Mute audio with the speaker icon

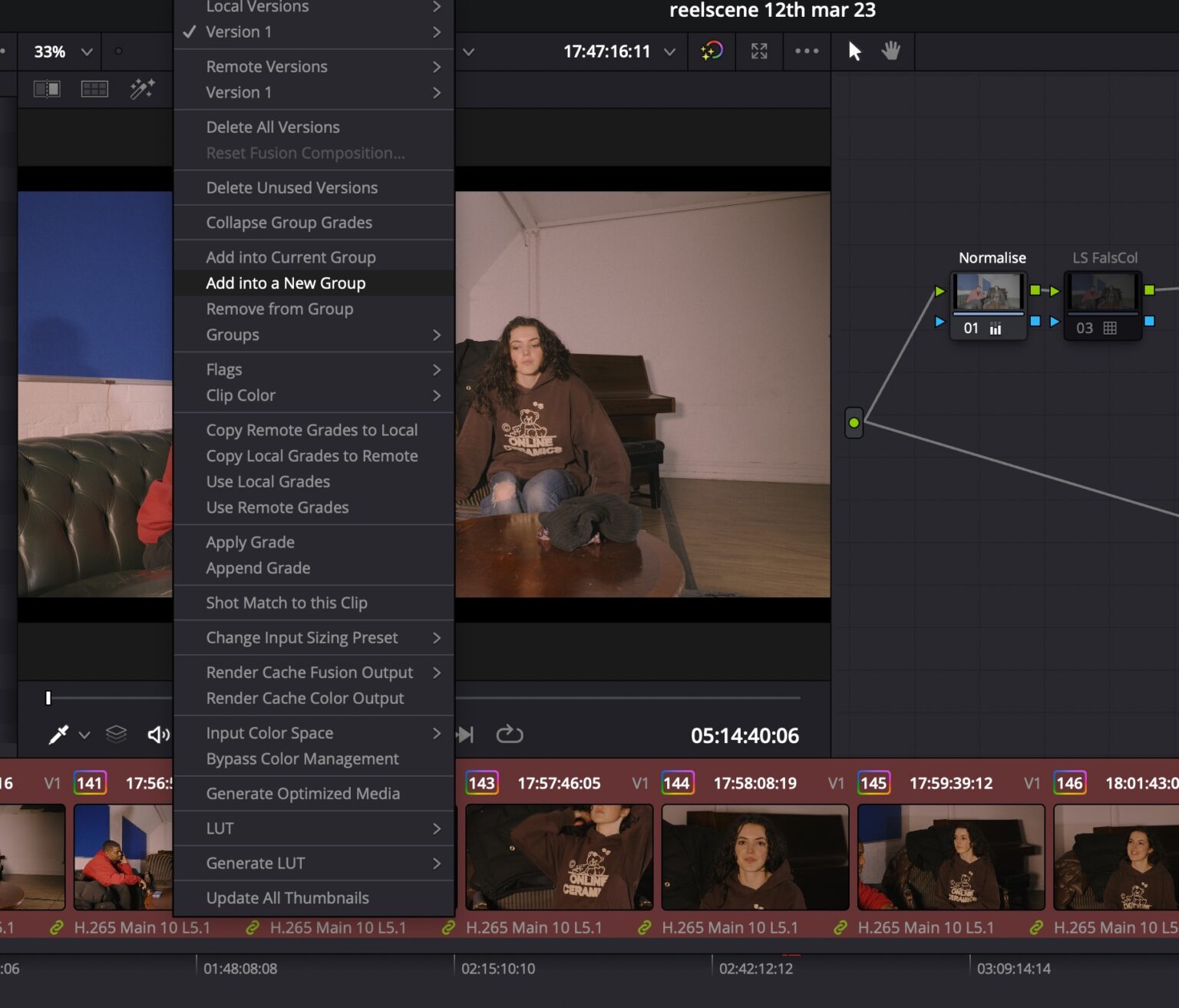[x=157, y=734]
